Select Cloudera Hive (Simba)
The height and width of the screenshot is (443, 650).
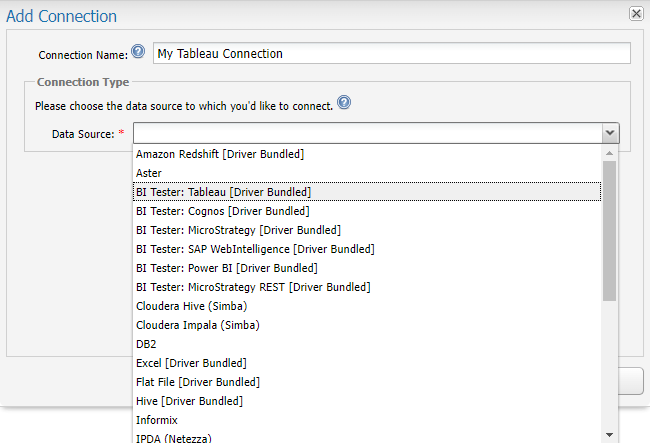367,306
